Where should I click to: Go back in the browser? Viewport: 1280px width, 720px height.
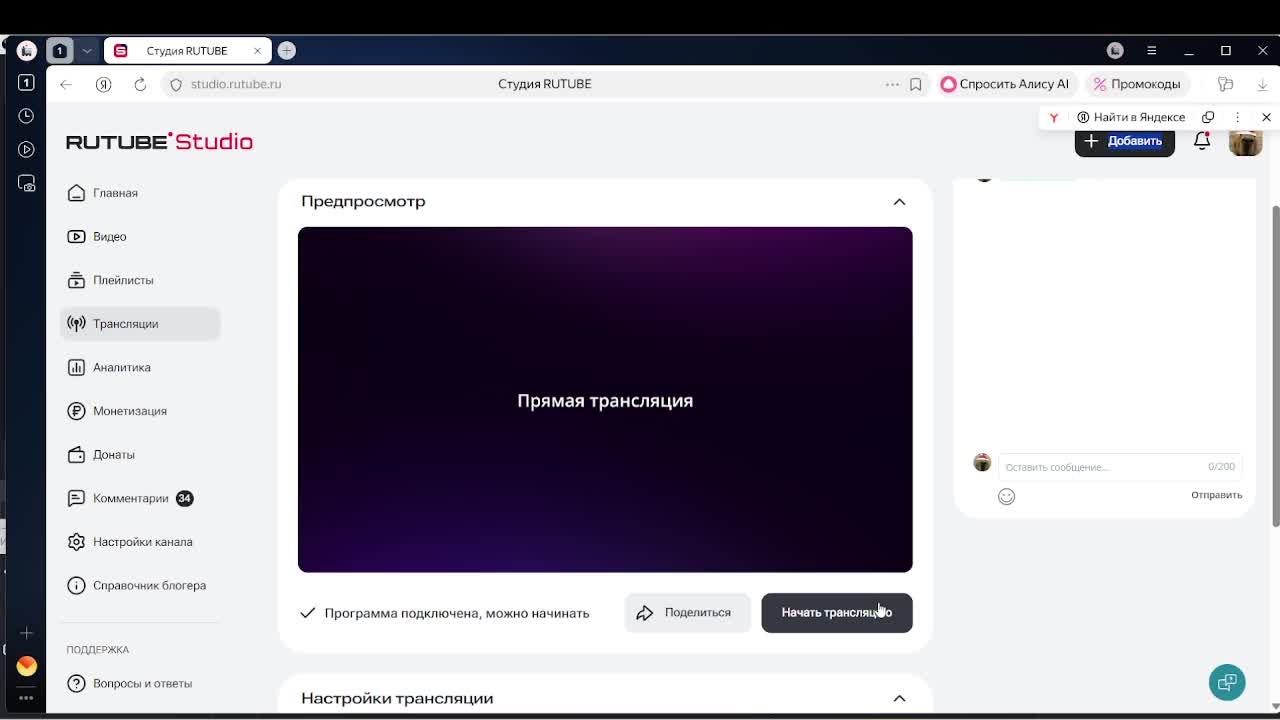point(66,84)
